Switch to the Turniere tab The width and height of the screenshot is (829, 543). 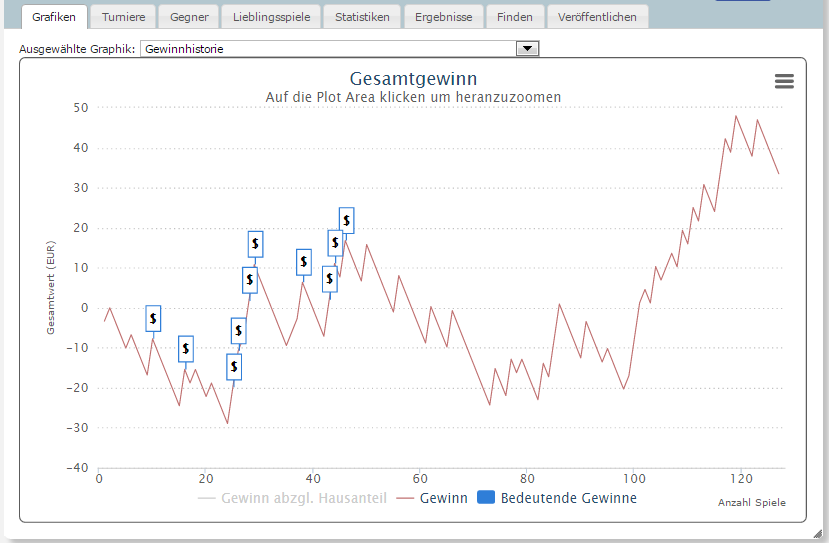click(x=123, y=17)
